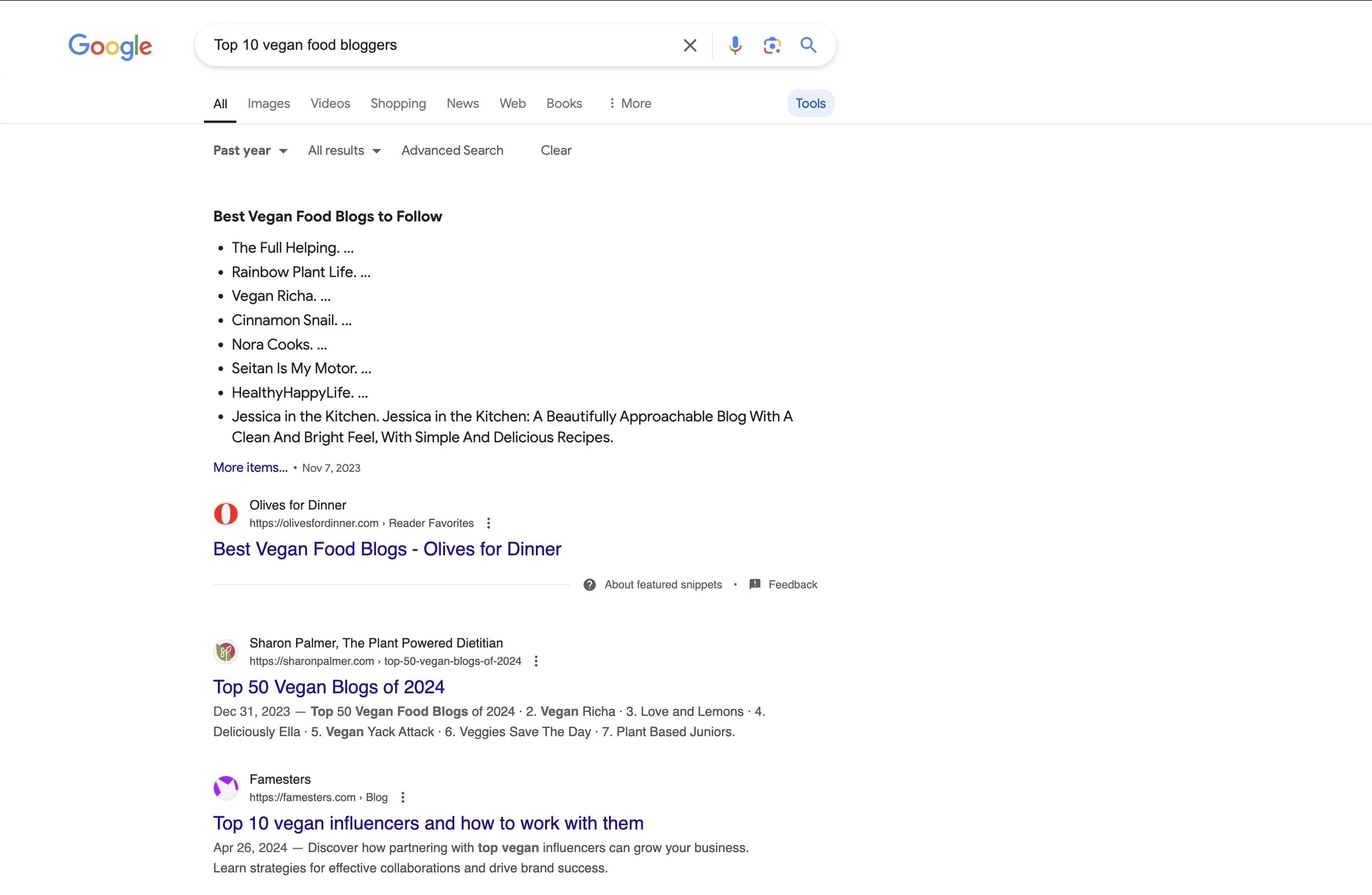1372x895 pixels.
Task: Open Sharon Palmer result three-dot menu
Action: (x=536, y=661)
